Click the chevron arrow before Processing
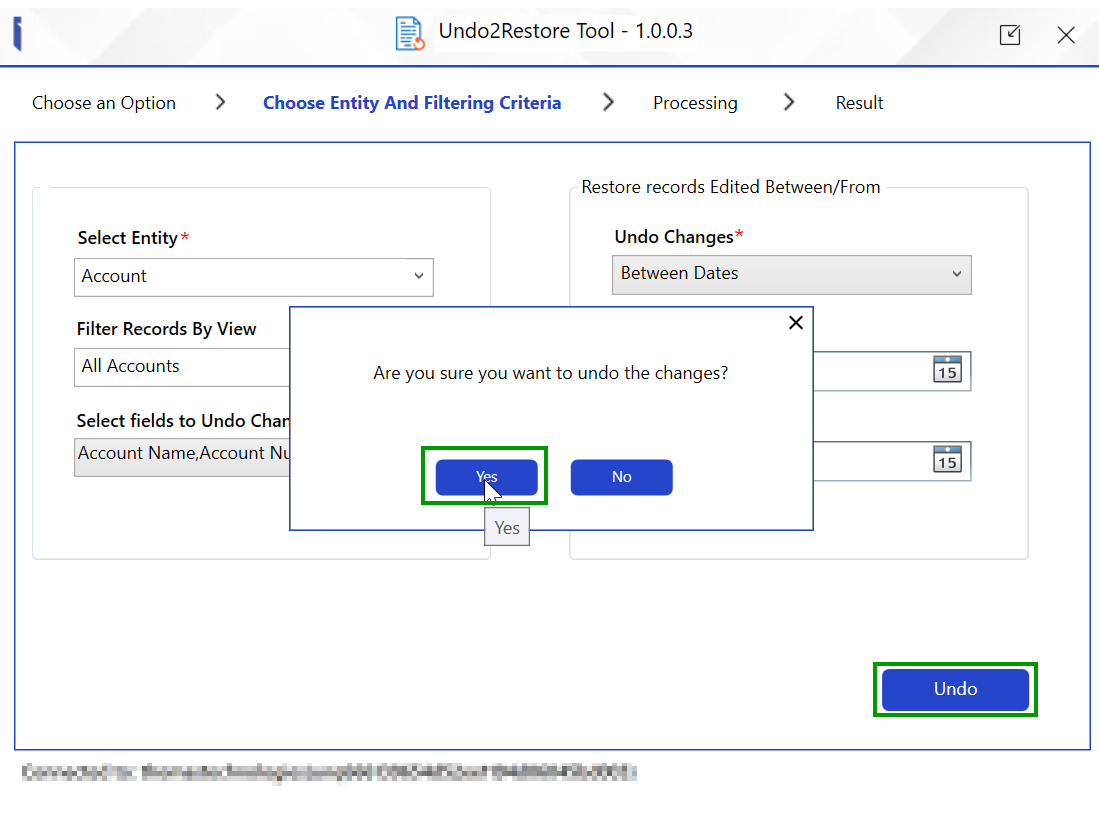Screen dimensions: 1099x827 click(x=608, y=102)
